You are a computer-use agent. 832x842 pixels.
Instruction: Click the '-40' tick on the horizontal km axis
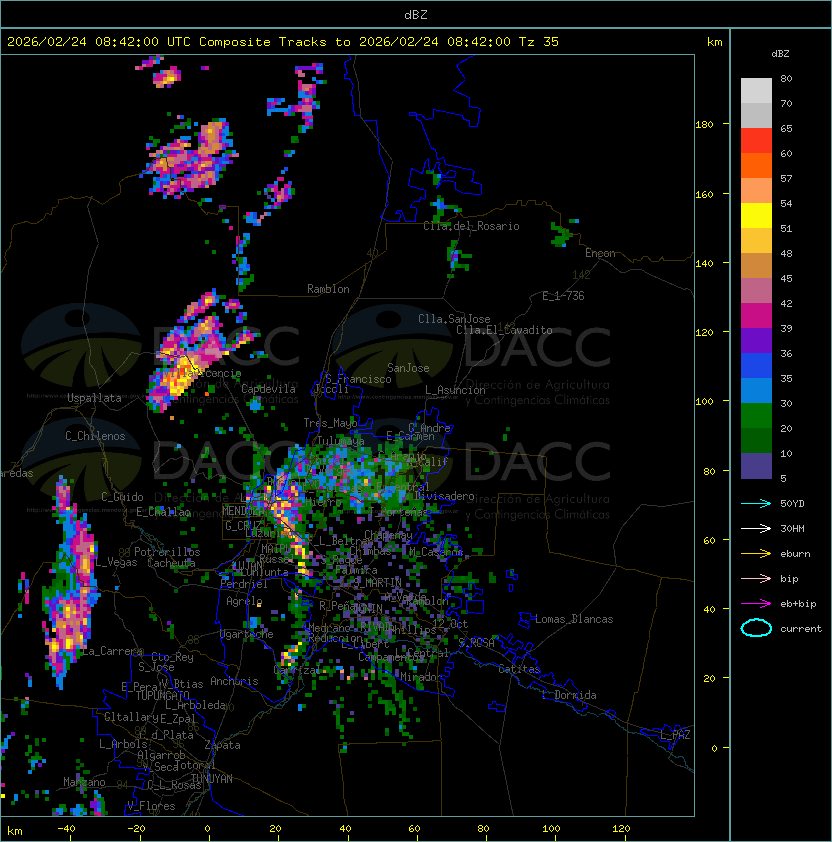coord(66,829)
